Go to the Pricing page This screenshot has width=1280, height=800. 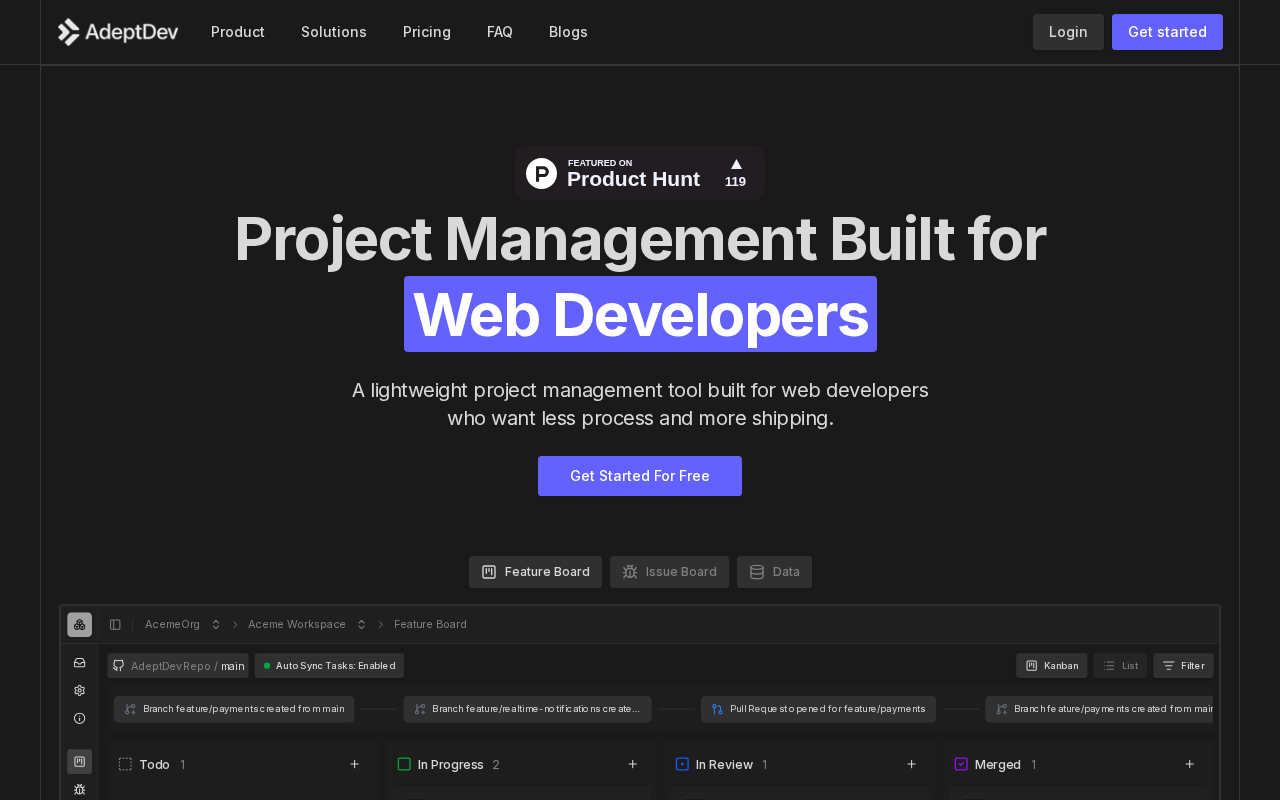(427, 32)
